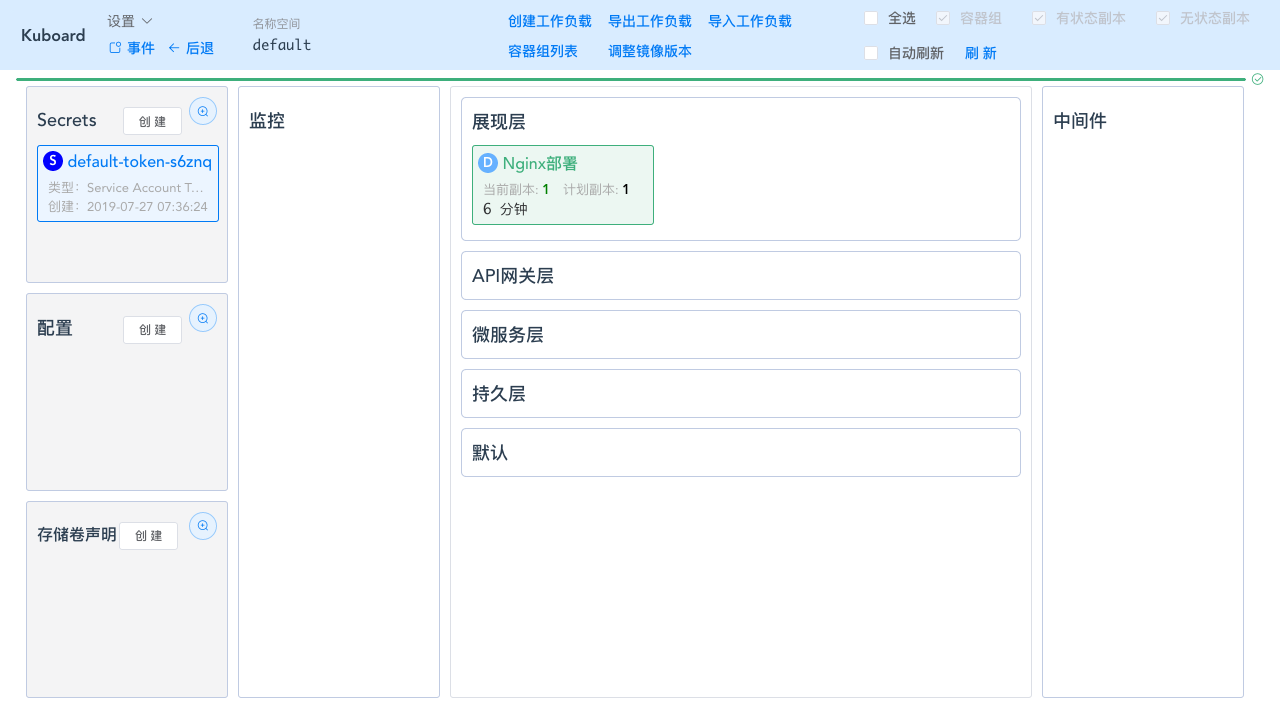Click the D deployment icon on Nginx部署 card

(487, 161)
